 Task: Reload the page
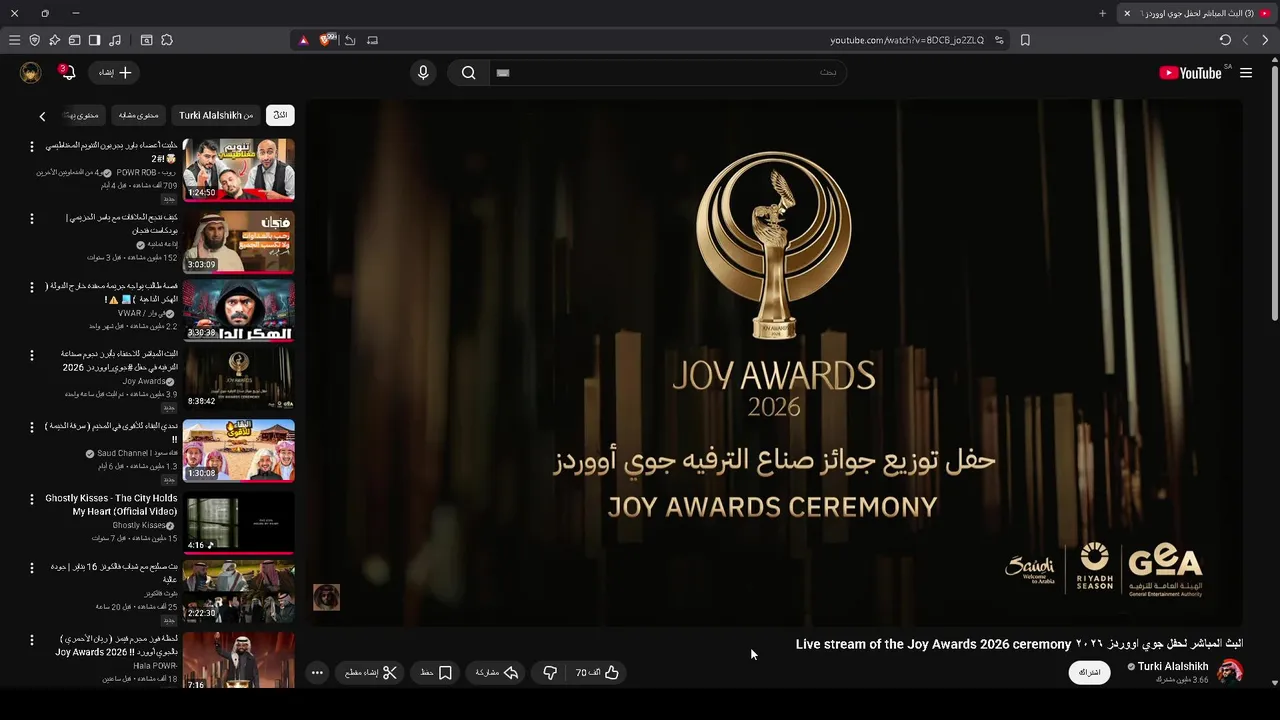[1225, 40]
